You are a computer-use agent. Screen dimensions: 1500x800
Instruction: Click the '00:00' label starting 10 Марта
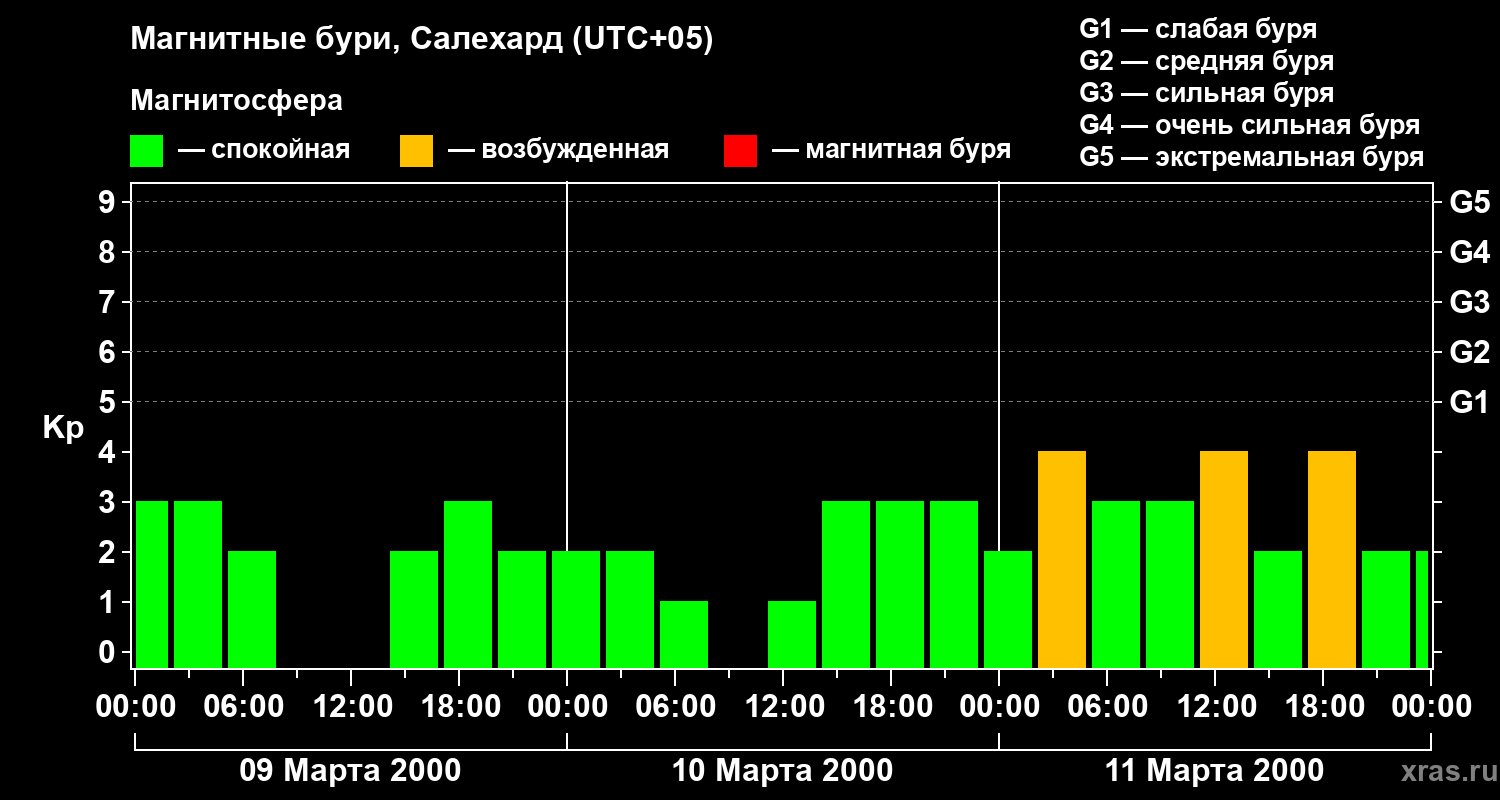click(x=567, y=707)
